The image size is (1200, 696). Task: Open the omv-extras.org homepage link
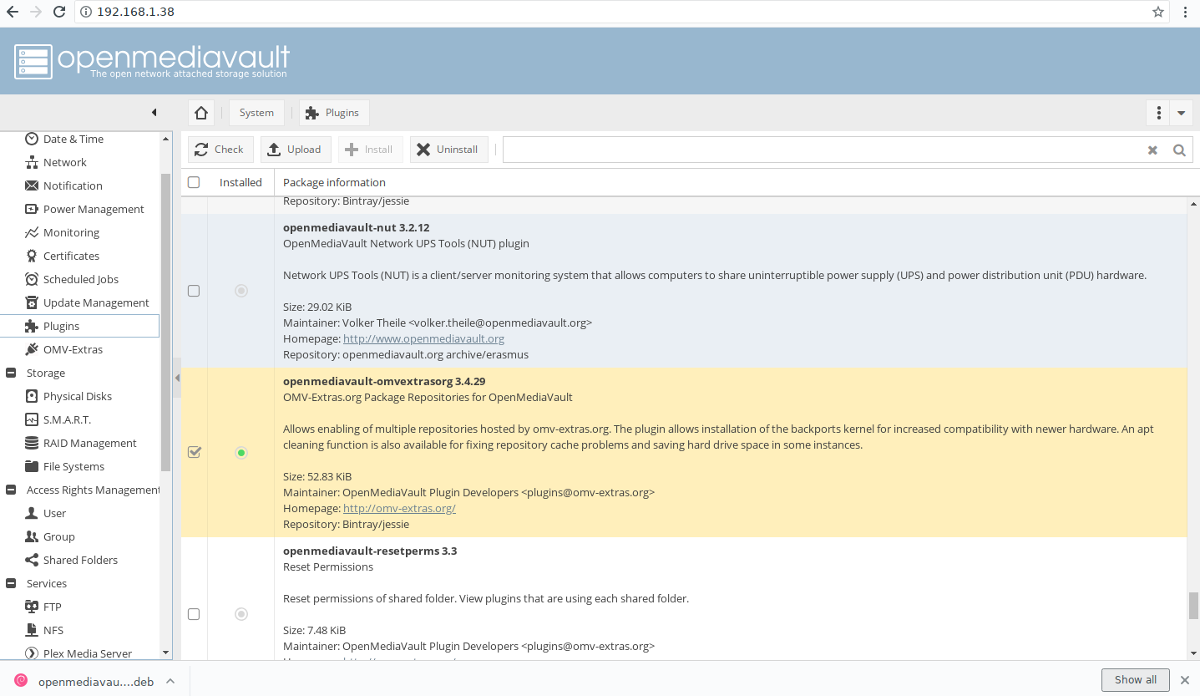pyautogui.click(x=399, y=508)
